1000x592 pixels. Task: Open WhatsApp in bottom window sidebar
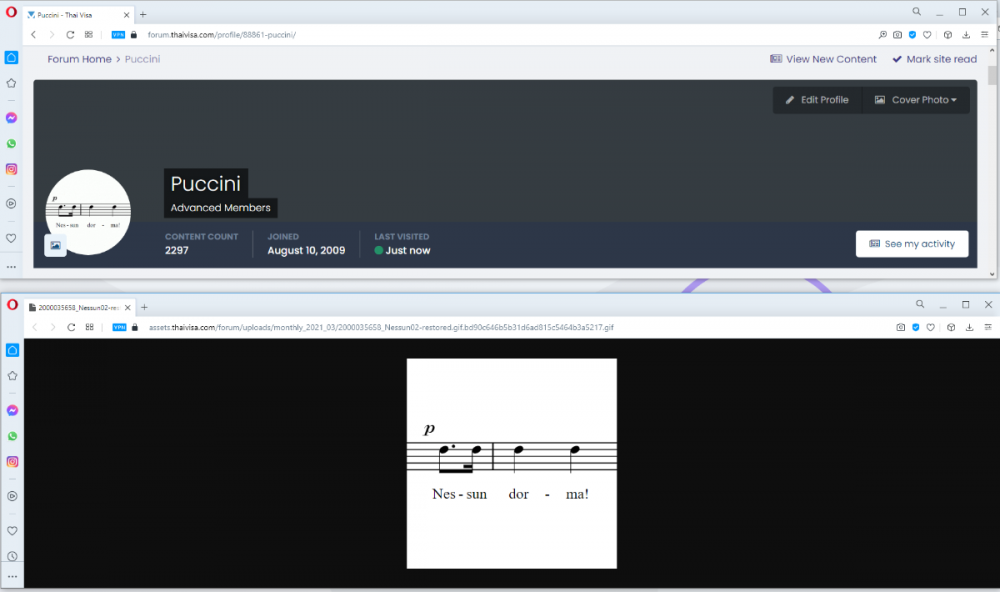12,436
